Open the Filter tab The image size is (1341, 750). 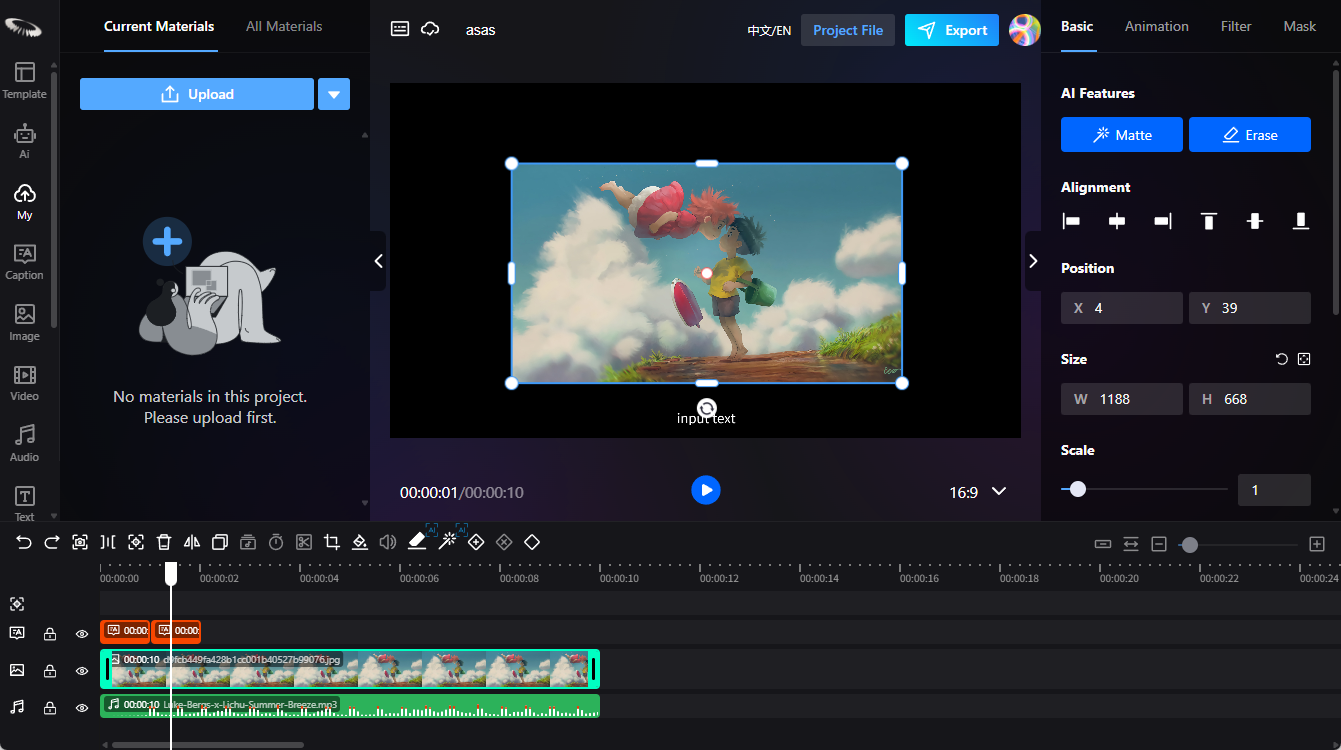1236,26
